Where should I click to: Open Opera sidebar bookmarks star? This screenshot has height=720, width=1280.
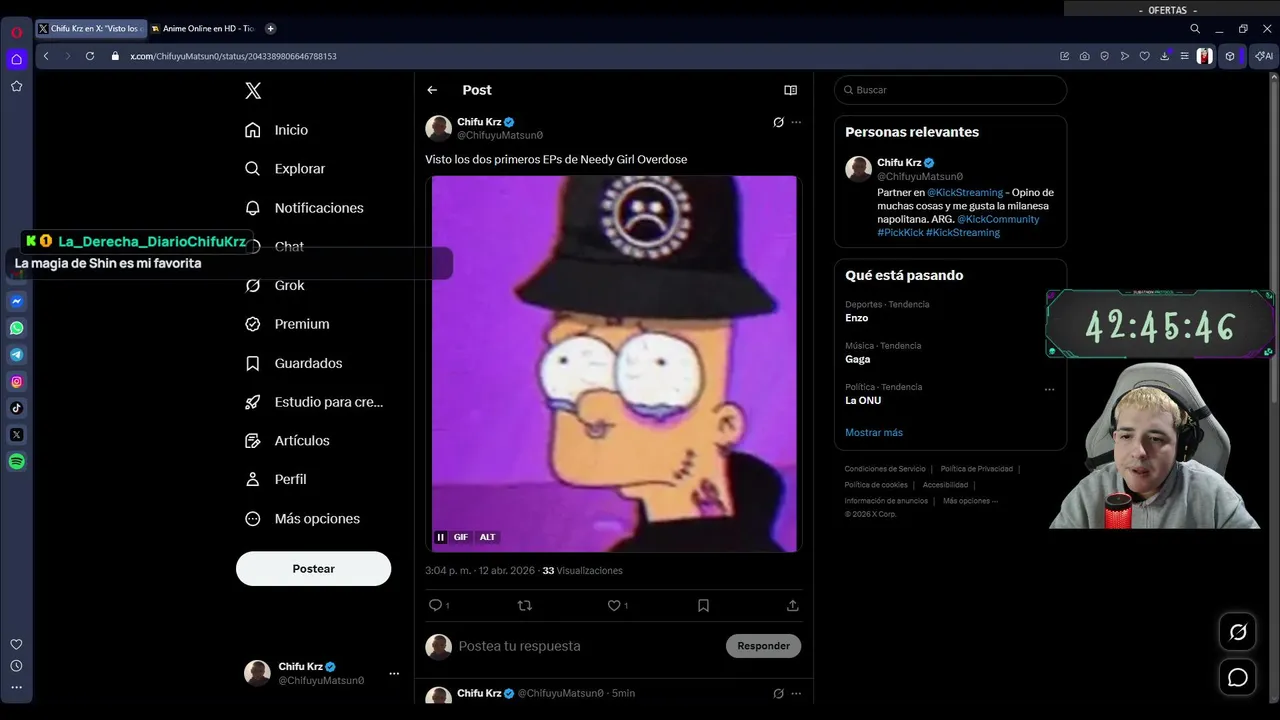pos(16,86)
